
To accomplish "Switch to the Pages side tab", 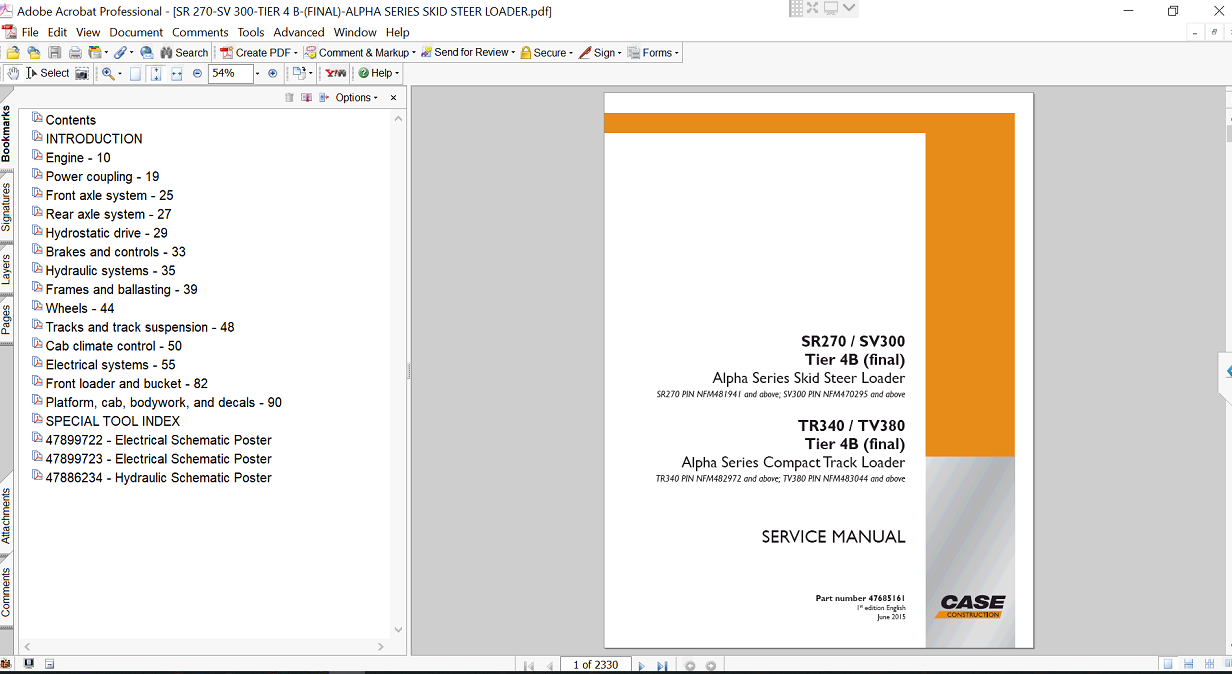I will (x=6, y=319).
